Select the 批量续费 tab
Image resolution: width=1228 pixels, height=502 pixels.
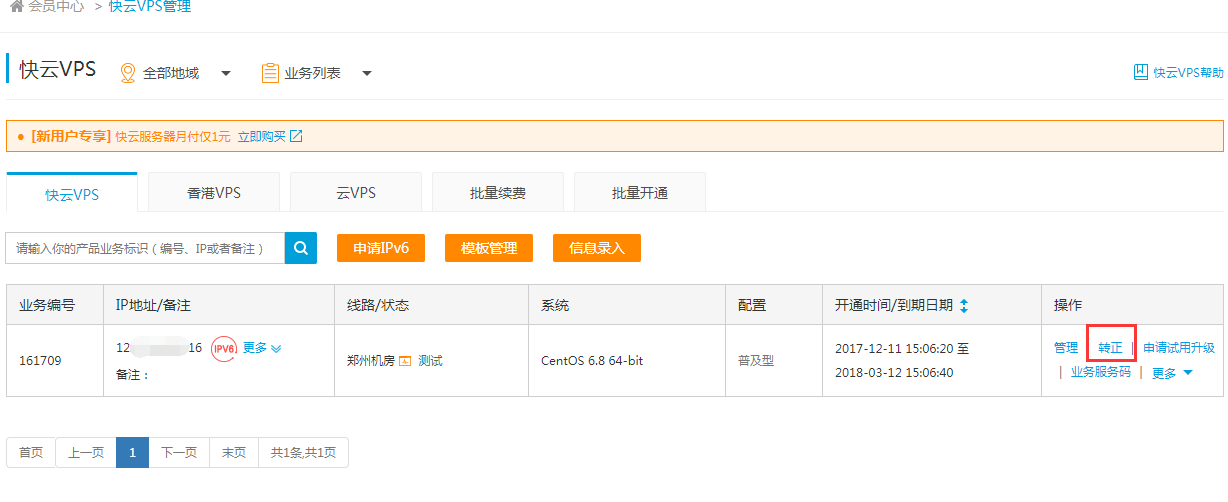(x=497, y=193)
